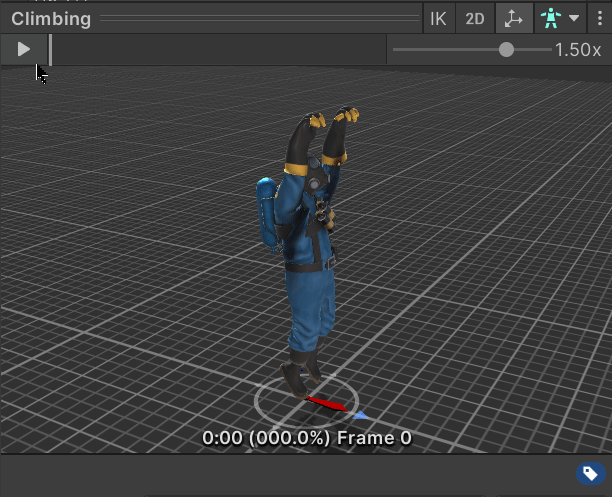Open the asset labels tag icon

(591, 474)
